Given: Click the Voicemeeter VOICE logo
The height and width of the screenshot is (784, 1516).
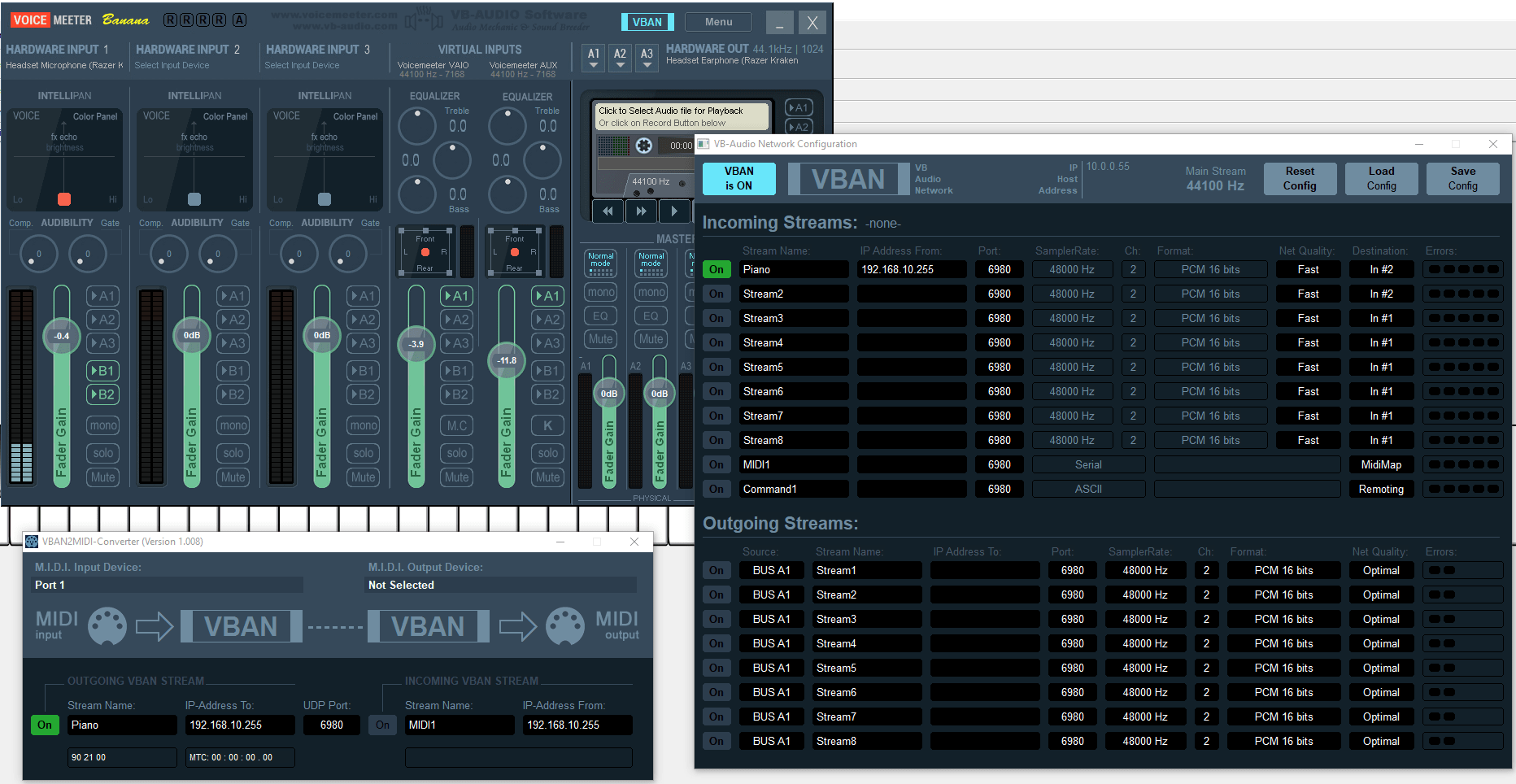Looking at the screenshot, I should pyautogui.click(x=30, y=20).
